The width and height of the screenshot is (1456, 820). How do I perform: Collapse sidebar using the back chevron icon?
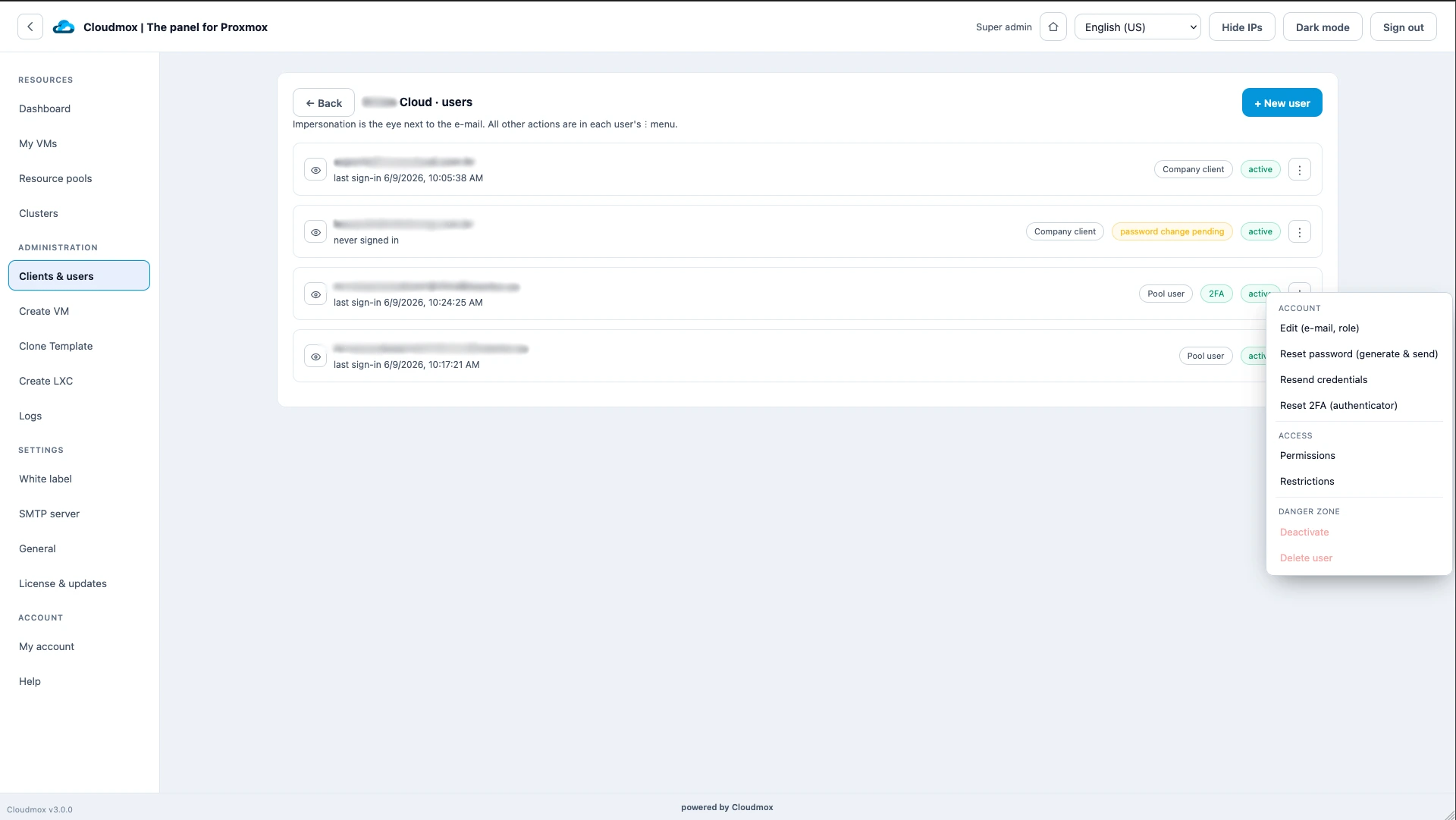(30, 27)
